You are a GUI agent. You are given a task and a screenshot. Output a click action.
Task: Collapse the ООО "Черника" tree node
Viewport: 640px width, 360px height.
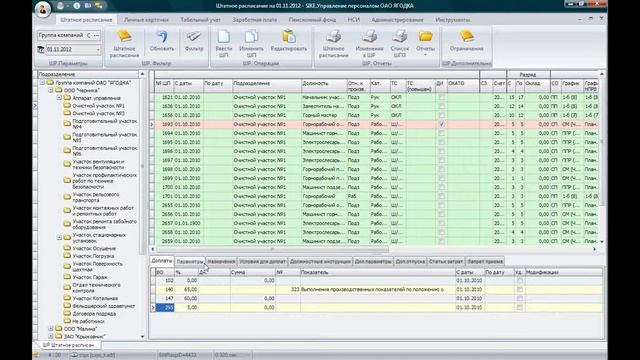pos(51,90)
